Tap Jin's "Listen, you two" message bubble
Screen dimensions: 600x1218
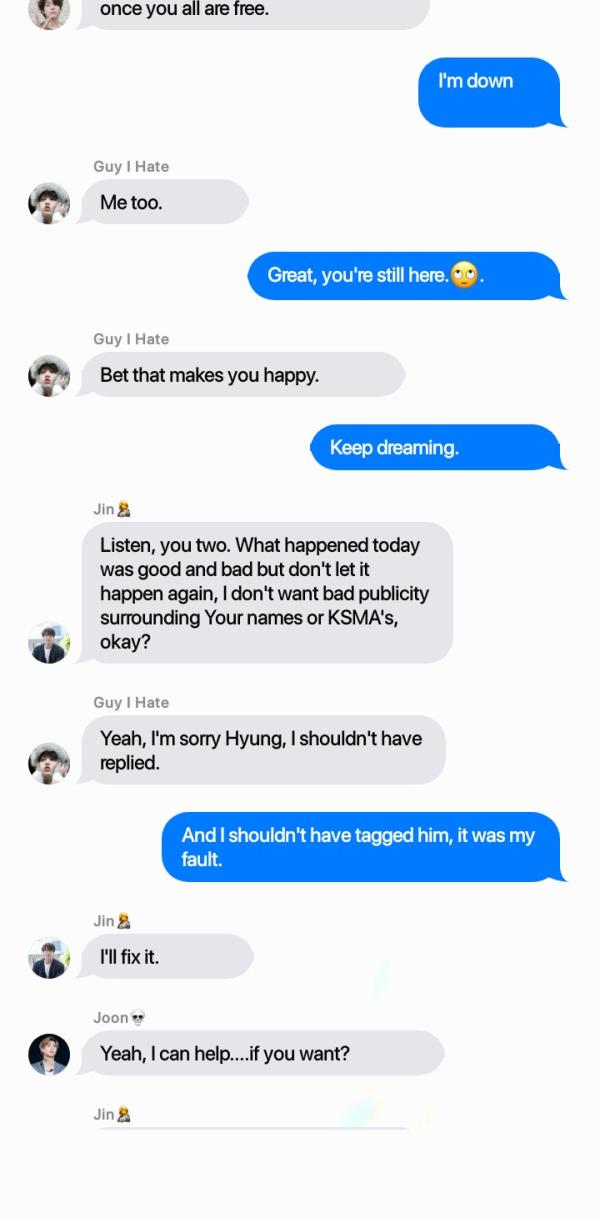click(x=266, y=593)
